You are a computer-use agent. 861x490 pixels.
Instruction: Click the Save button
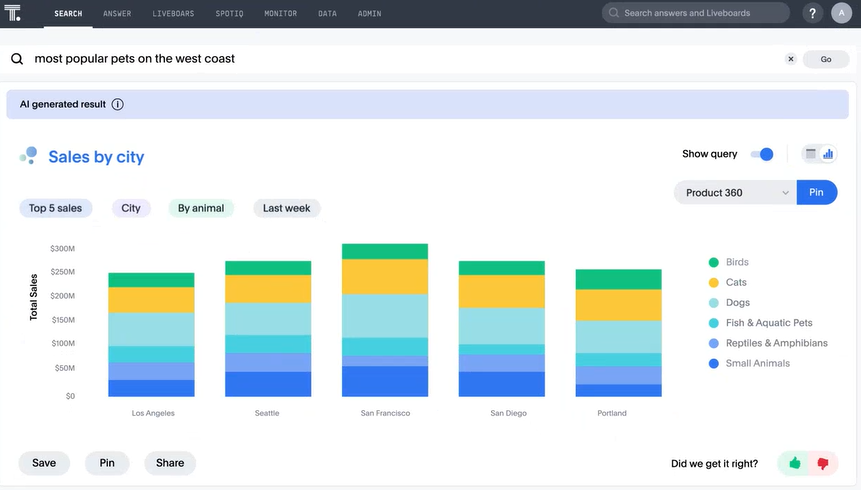coord(44,463)
